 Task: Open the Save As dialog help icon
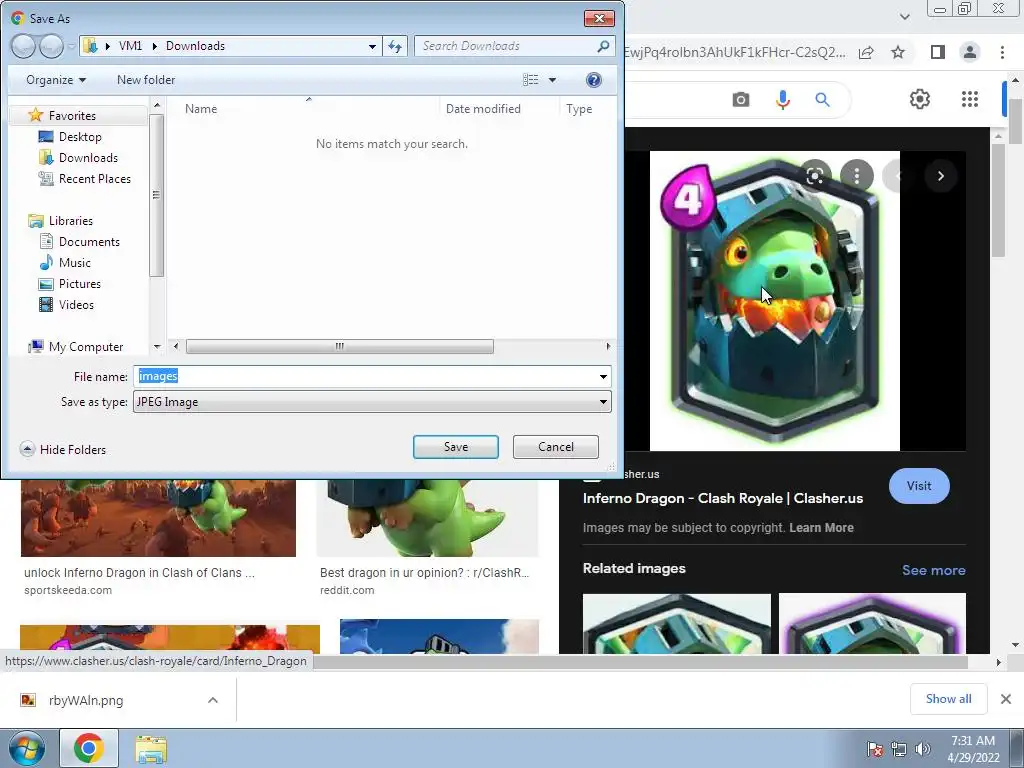(x=594, y=80)
